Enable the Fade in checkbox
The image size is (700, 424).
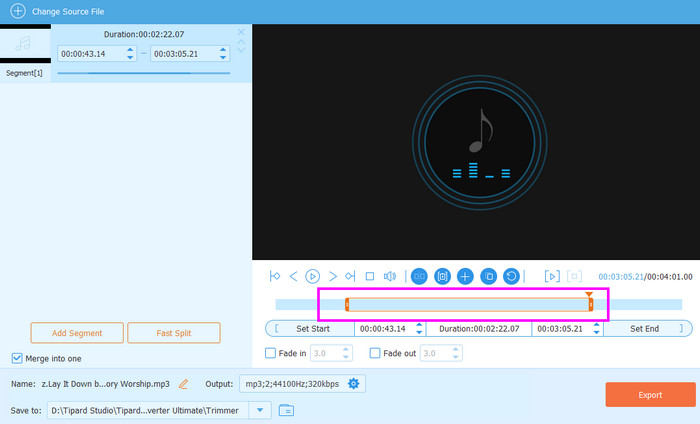click(x=271, y=353)
